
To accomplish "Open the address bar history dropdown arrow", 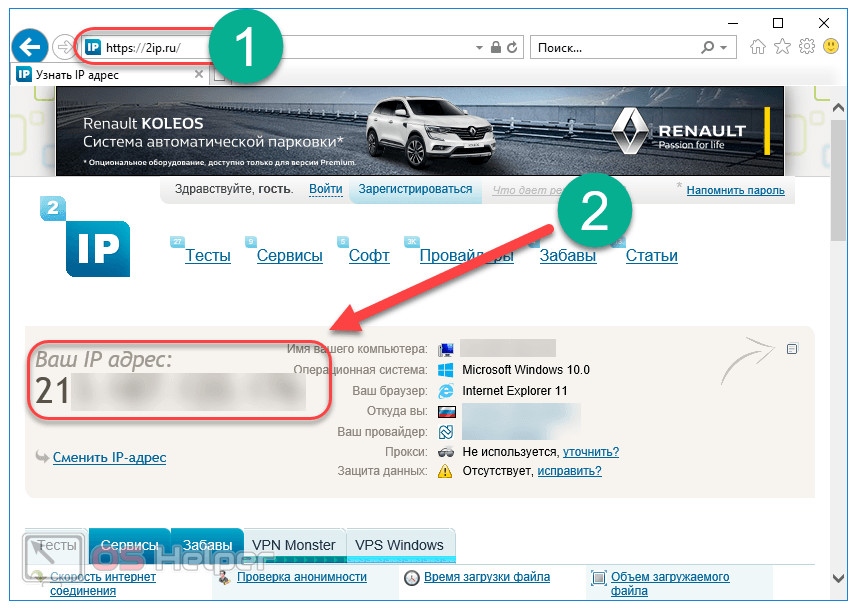I will [x=479, y=48].
